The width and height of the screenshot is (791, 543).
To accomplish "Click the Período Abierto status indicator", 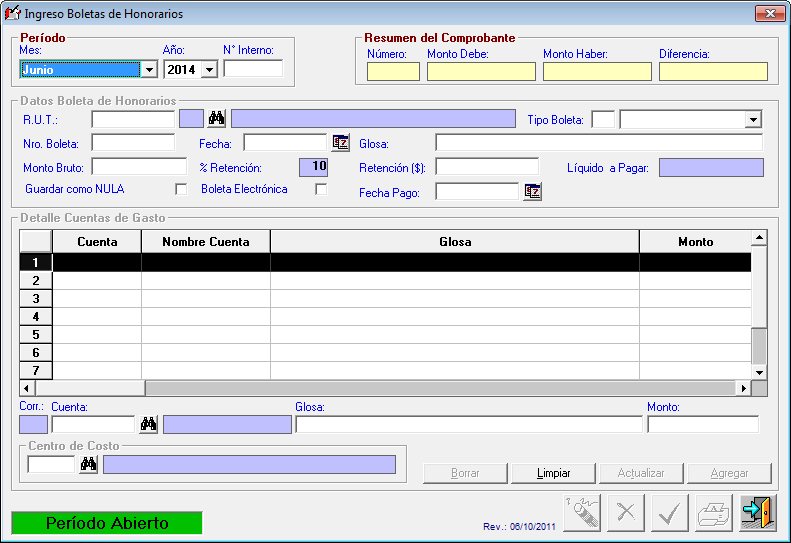I will coord(107,523).
